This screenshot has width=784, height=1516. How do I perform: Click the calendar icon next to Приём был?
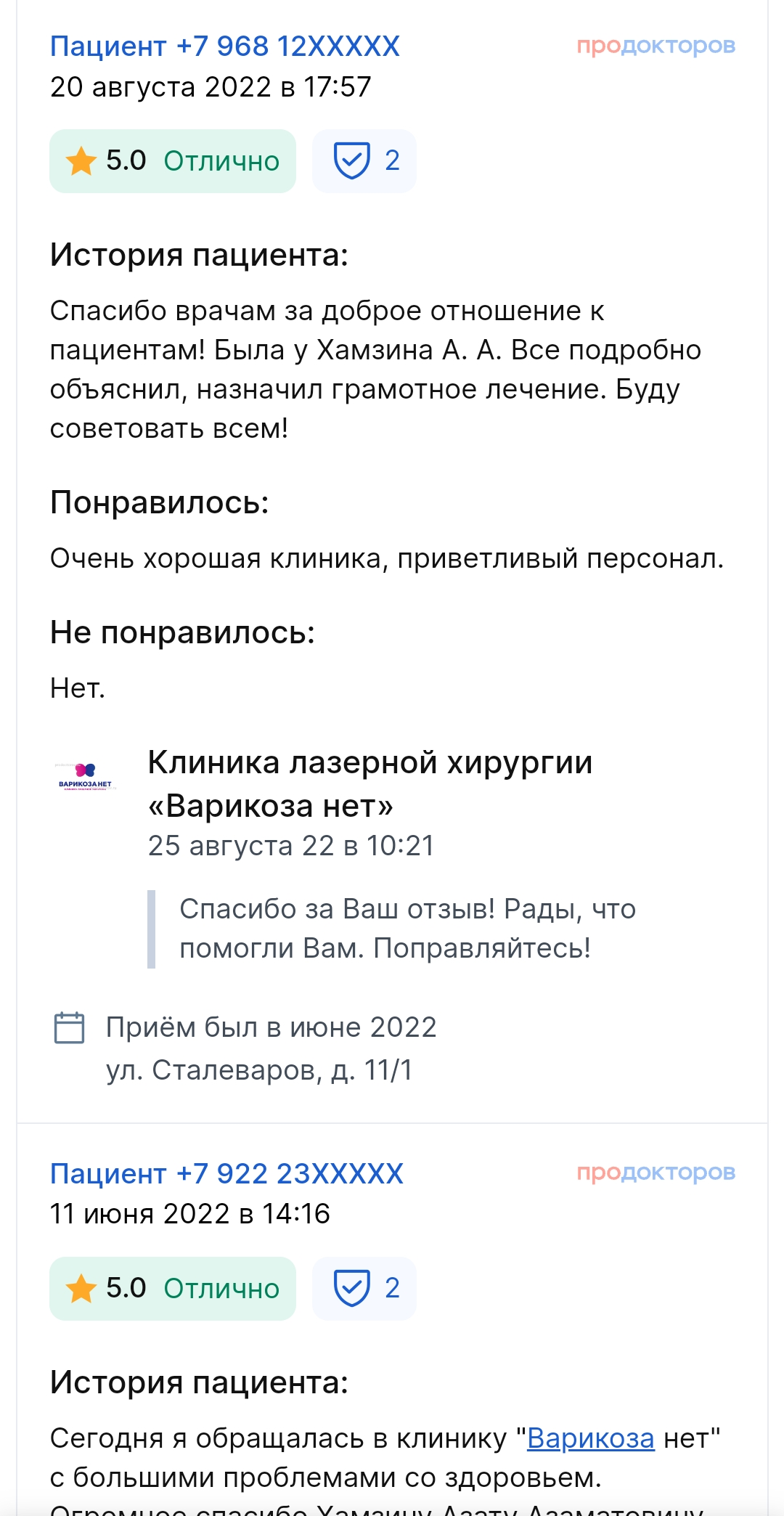(70, 1027)
